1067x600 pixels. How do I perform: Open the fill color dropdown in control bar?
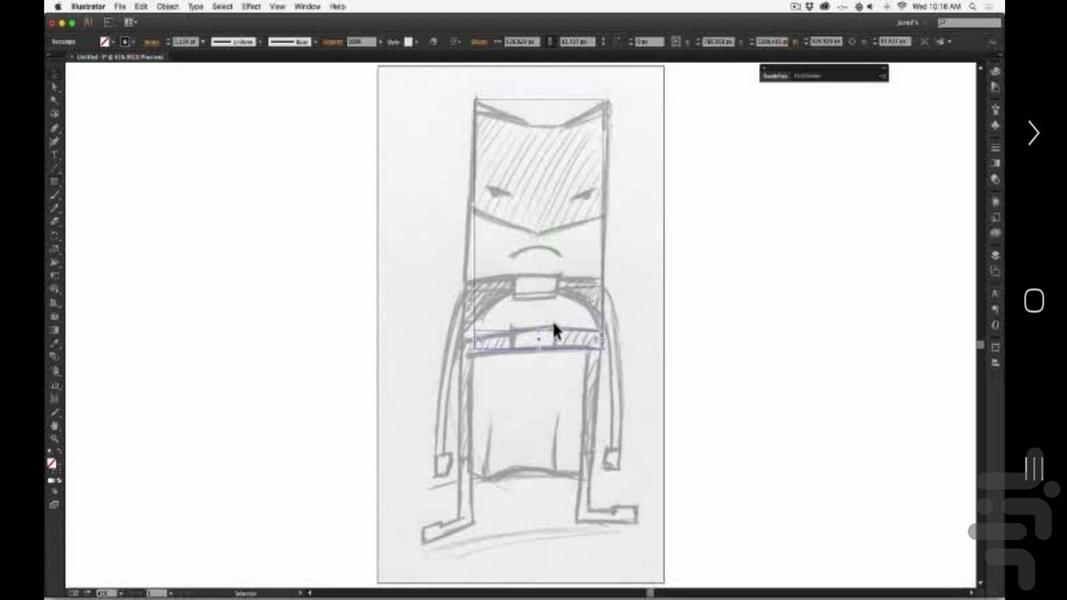click(x=113, y=41)
